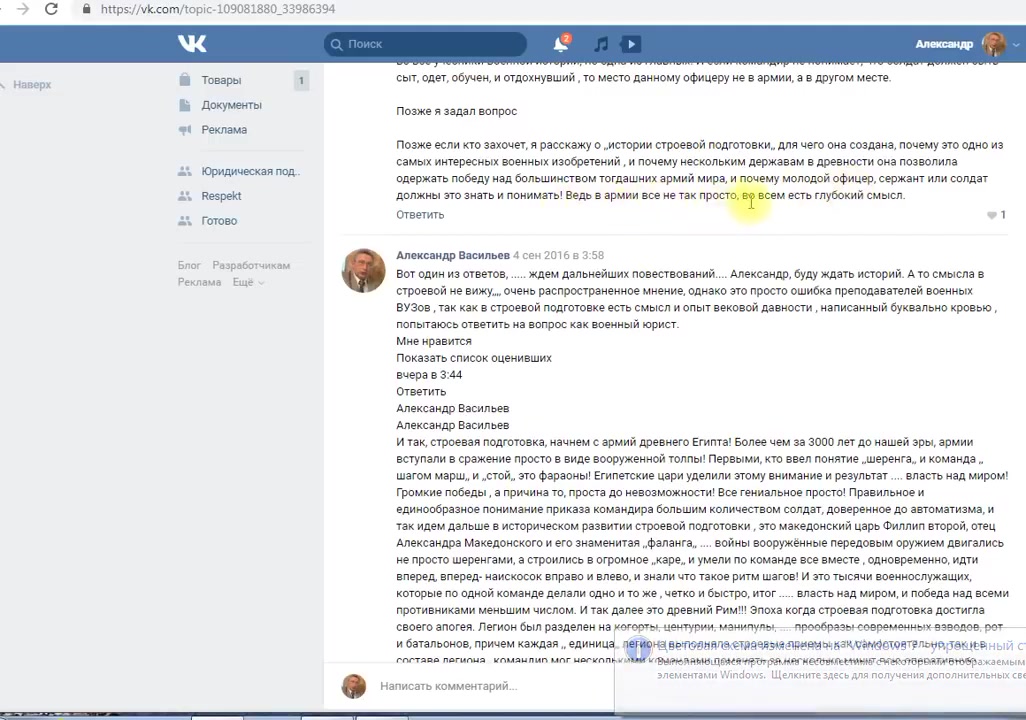This screenshot has width=1026, height=720.
Task: Click the Готово group icon
Action: point(185,221)
